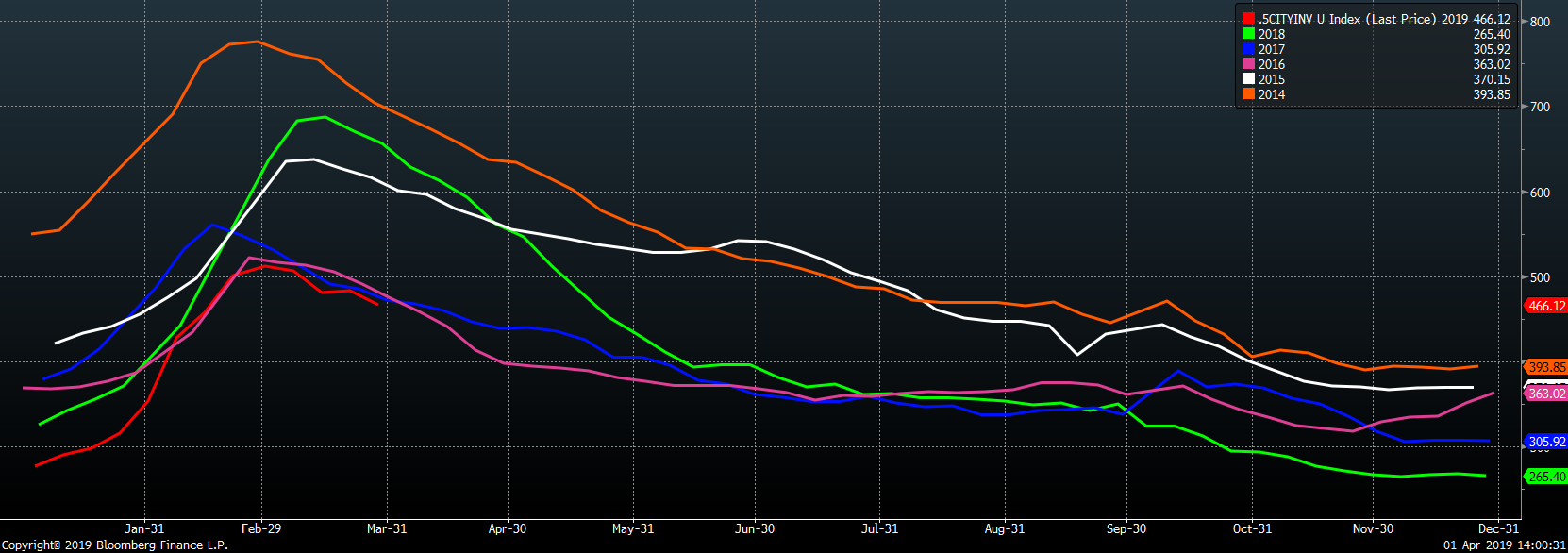This screenshot has width=1568, height=553.
Task: Click the orange 2014 legend swatch
Action: [1248, 94]
